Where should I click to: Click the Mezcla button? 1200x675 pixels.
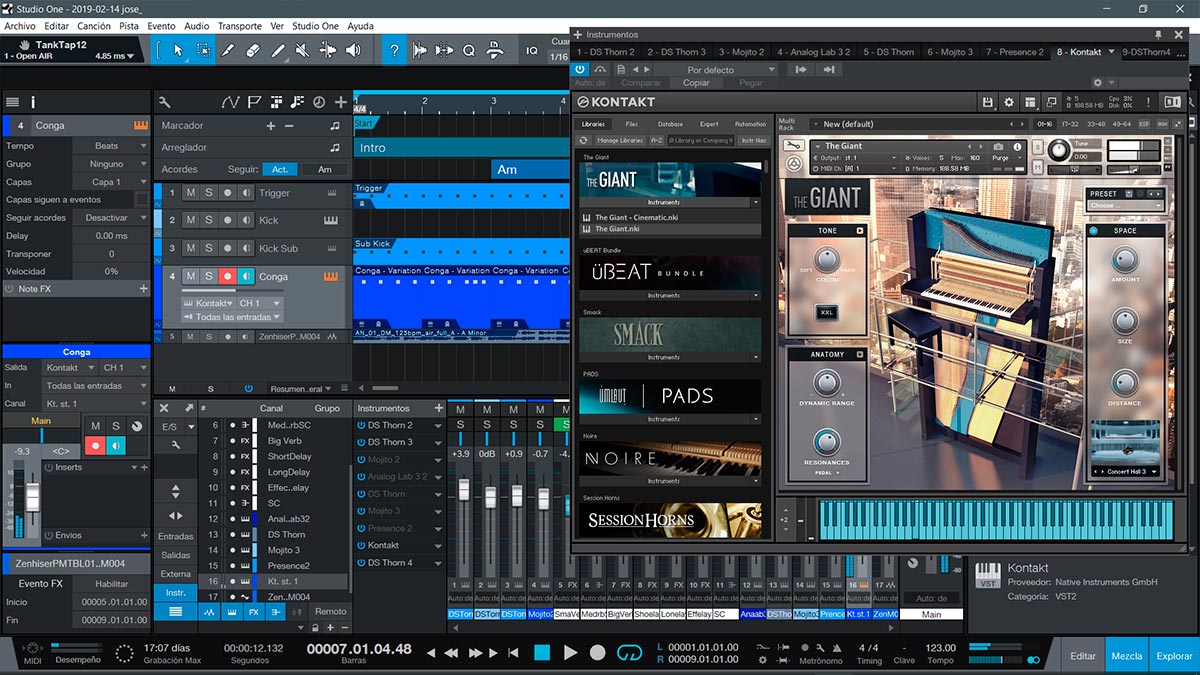point(1127,656)
